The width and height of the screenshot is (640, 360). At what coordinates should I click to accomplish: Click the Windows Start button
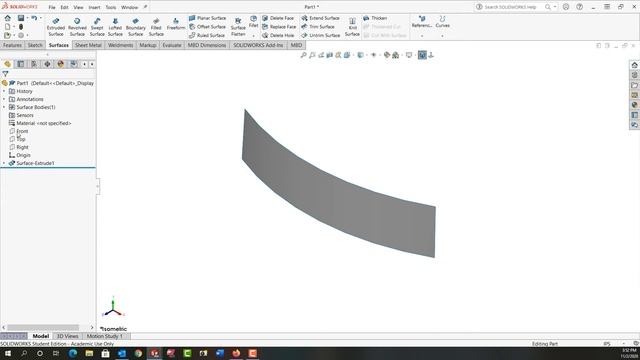8,353
